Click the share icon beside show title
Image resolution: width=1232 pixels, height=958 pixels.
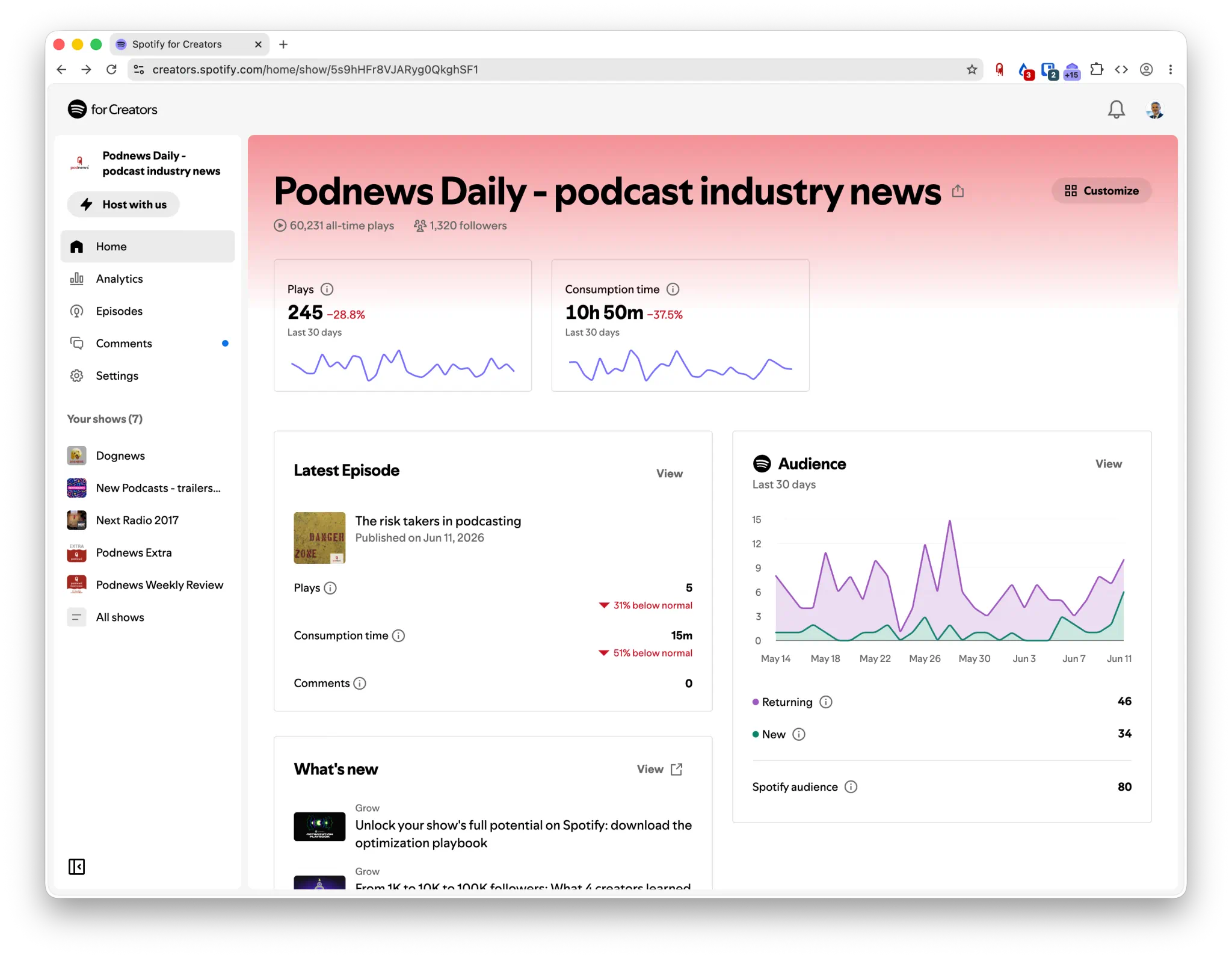(958, 191)
